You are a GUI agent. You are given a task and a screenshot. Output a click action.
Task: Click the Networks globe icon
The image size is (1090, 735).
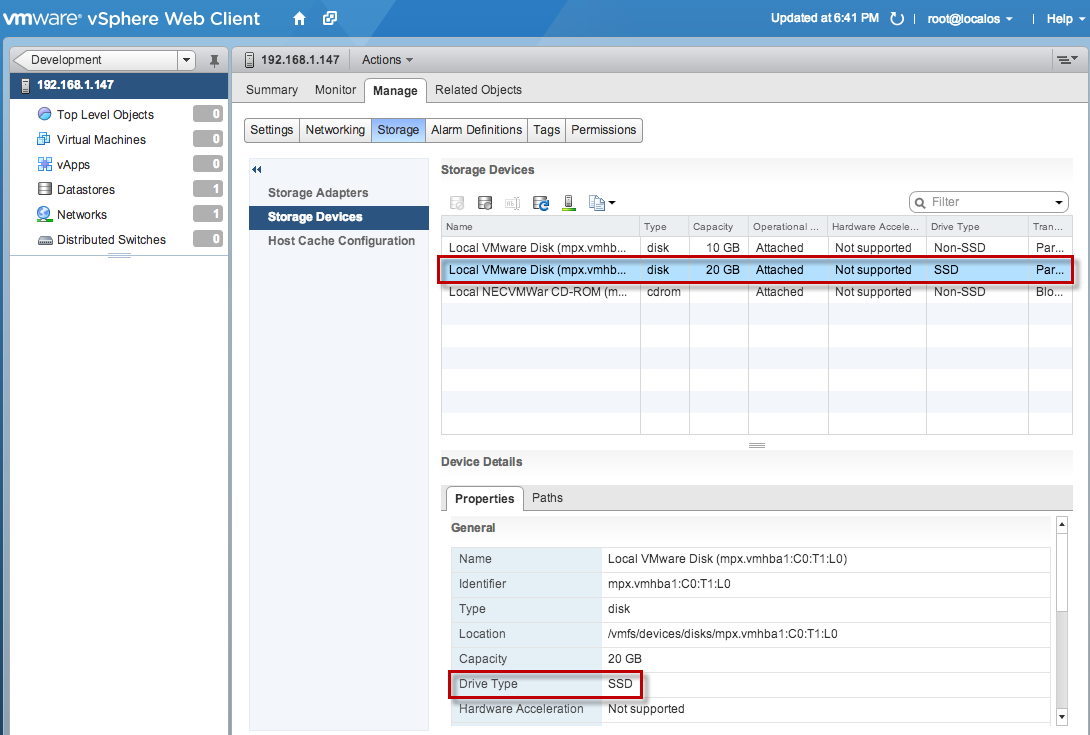(x=44, y=214)
